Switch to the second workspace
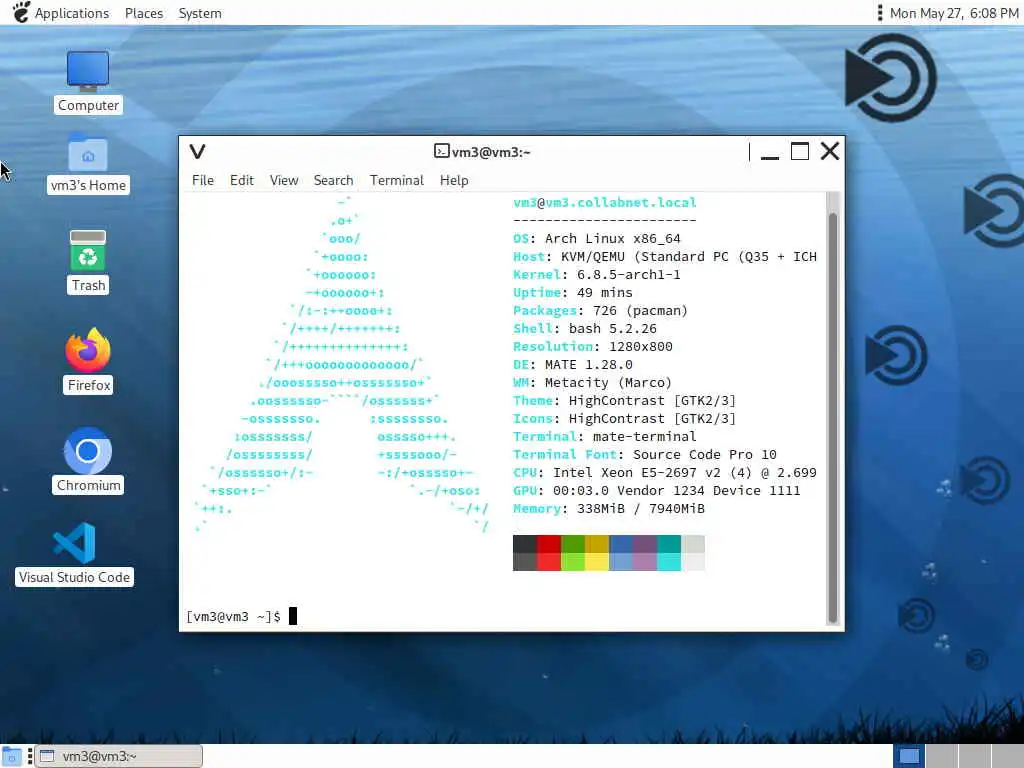The width and height of the screenshot is (1024, 768). pos(942,756)
